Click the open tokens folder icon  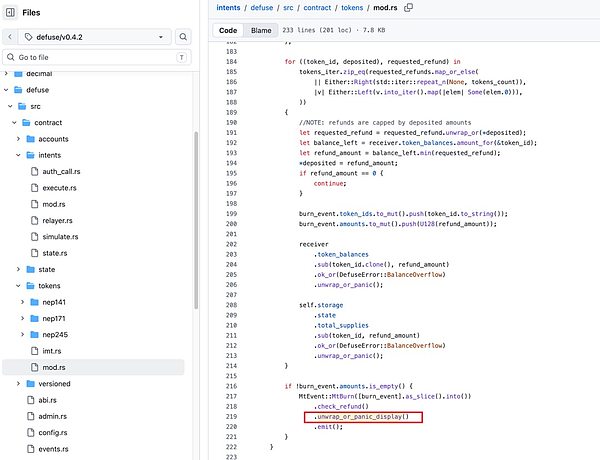[x=31, y=286]
